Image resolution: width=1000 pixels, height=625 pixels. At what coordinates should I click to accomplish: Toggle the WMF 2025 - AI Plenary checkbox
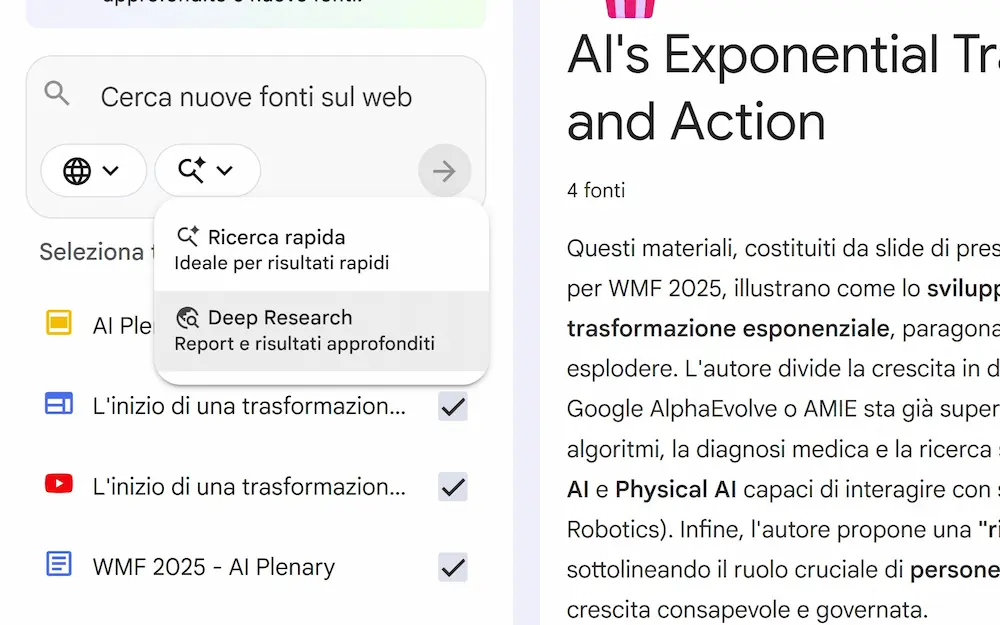pos(453,567)
